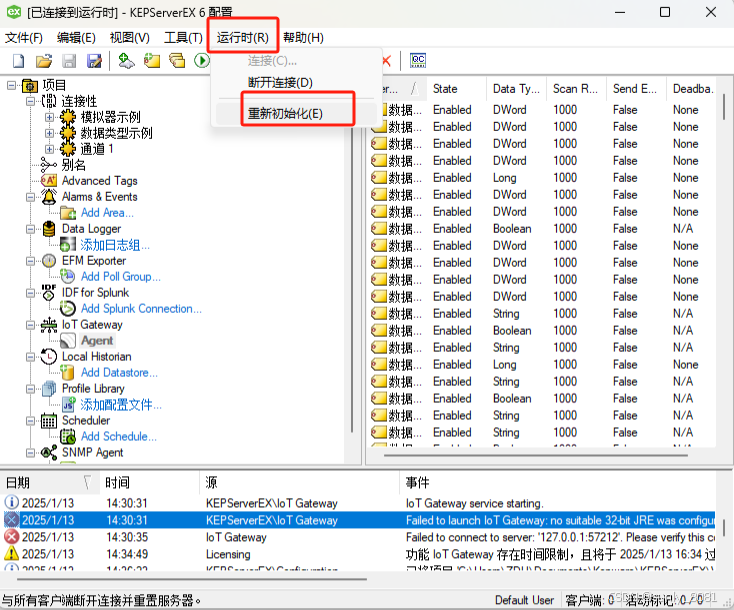Sort event log by 源 column

click(x=300, y=482)
